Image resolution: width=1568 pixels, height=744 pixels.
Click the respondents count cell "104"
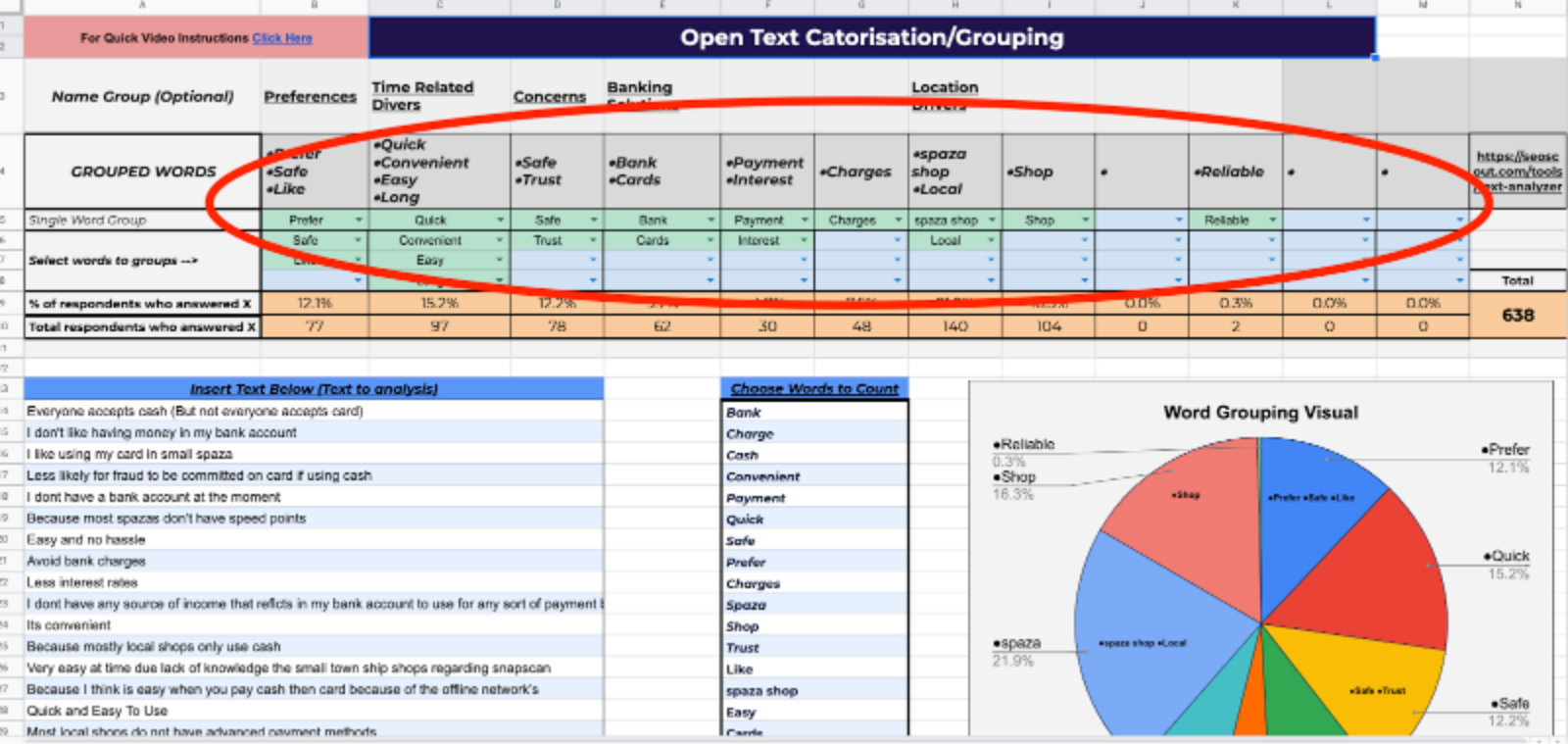pos(1048,326)
